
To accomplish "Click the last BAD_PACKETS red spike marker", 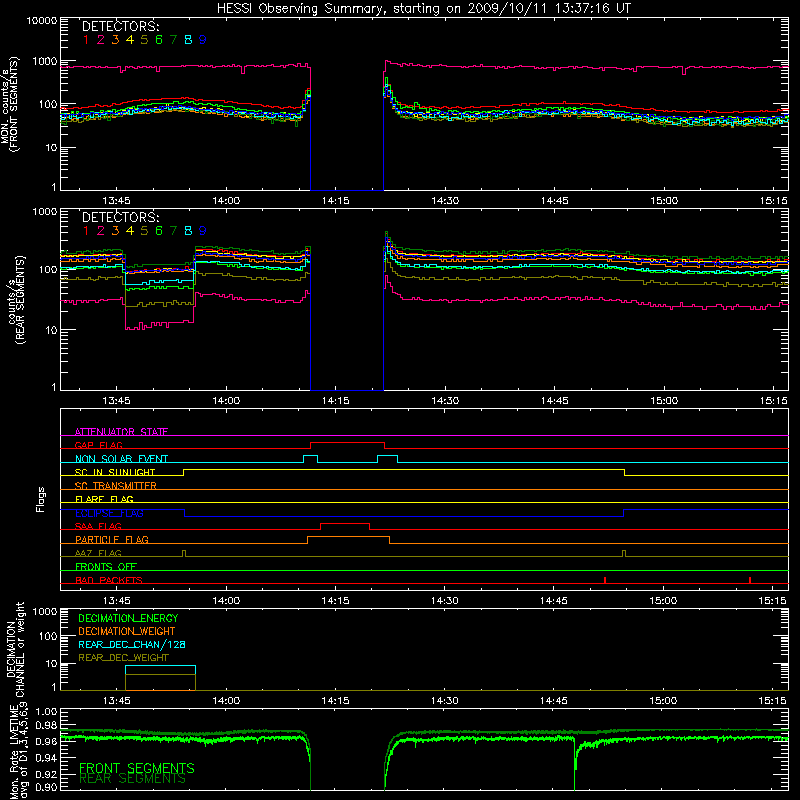I will click(749, 580).
